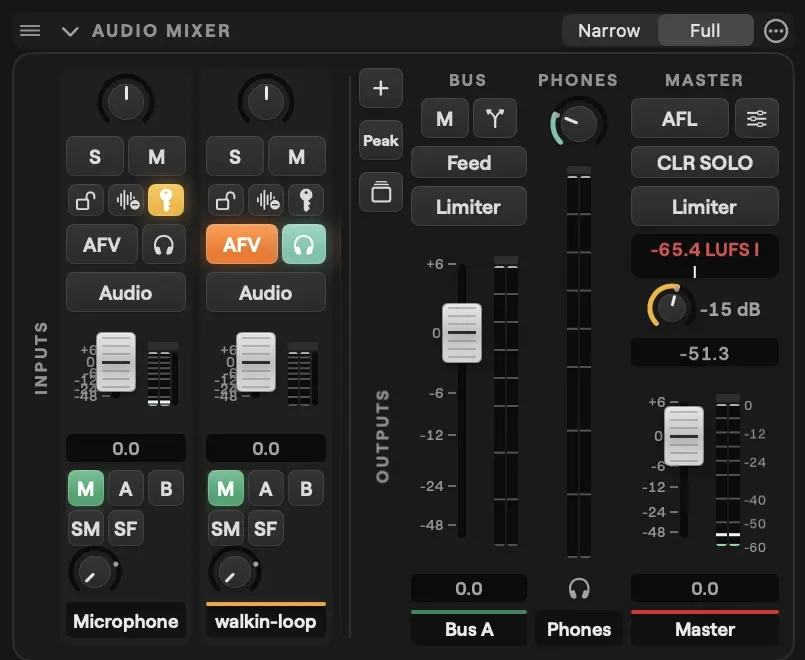The width and height of the screenshot is (805, 660).
Task: Collapse the Audio Mixer panel chevron
Action: coord(70,32)
